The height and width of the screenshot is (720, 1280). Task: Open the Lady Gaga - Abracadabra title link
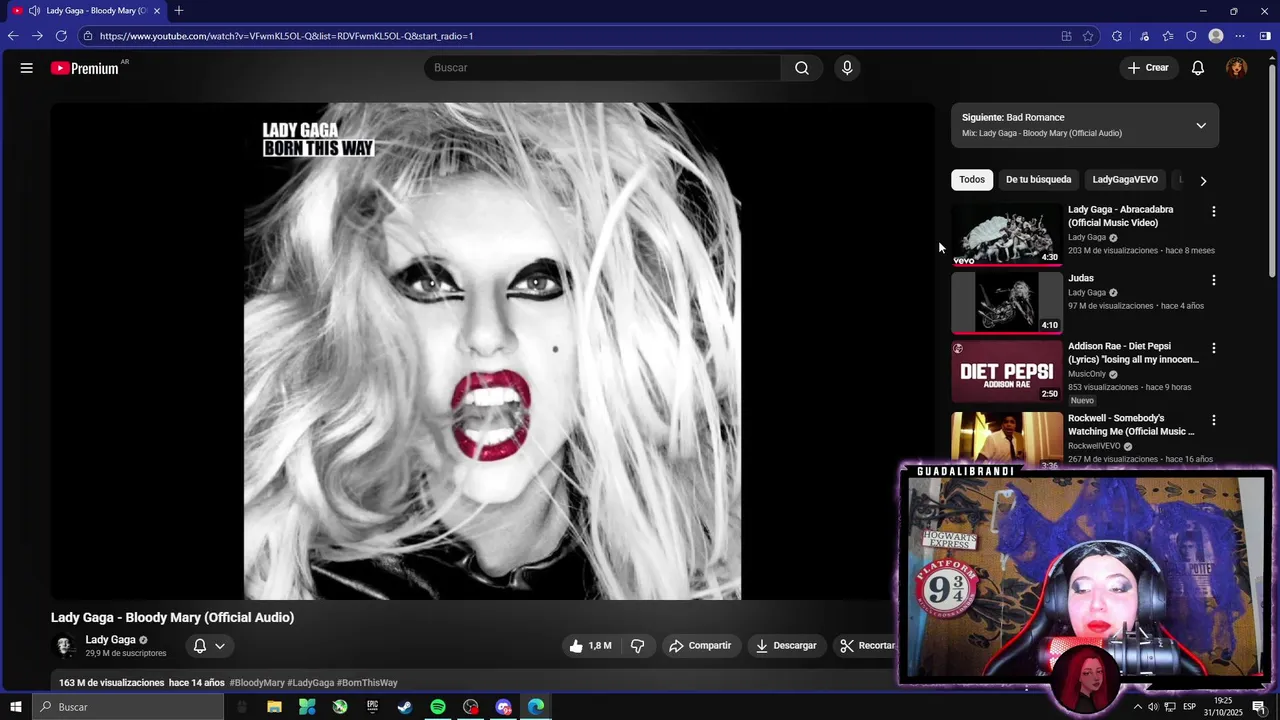pyautogui.click(x=1120, y=216)
